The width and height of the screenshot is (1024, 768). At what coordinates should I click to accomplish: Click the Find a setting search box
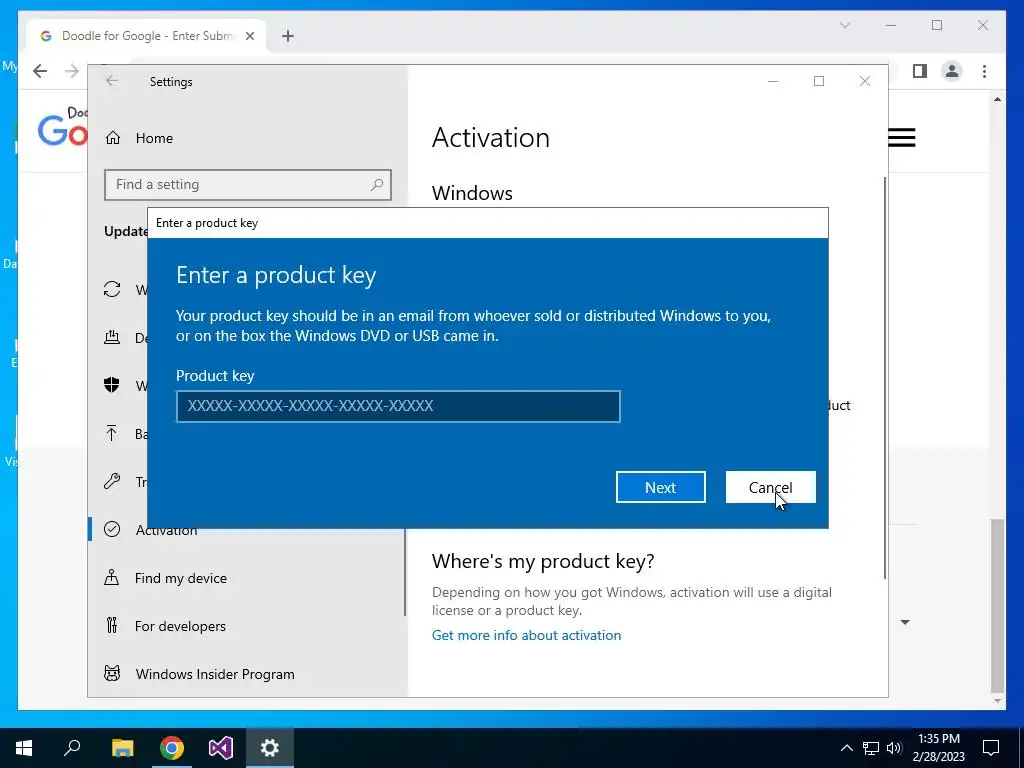click(248, 185)
